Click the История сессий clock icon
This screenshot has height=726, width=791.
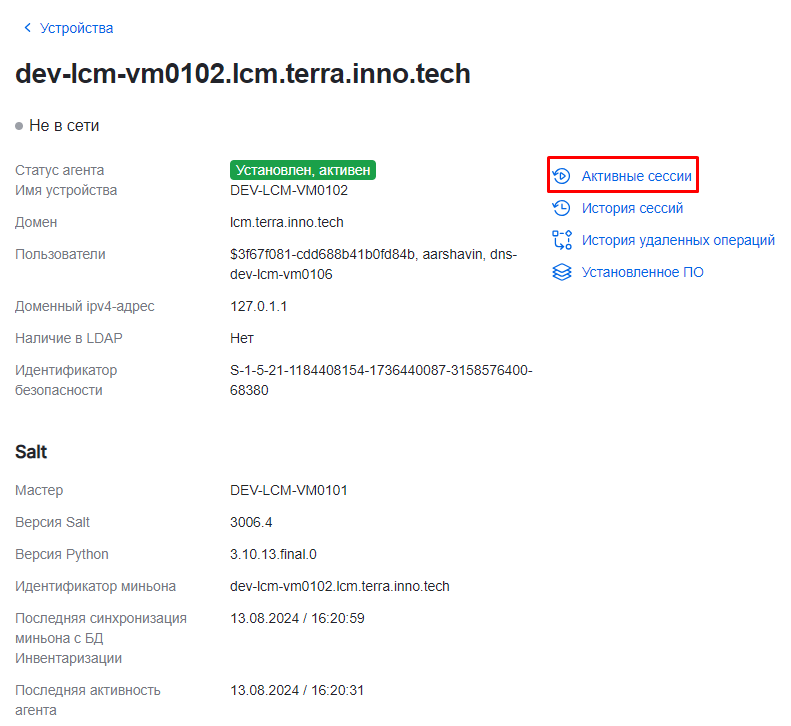click(x=562, y=208)
